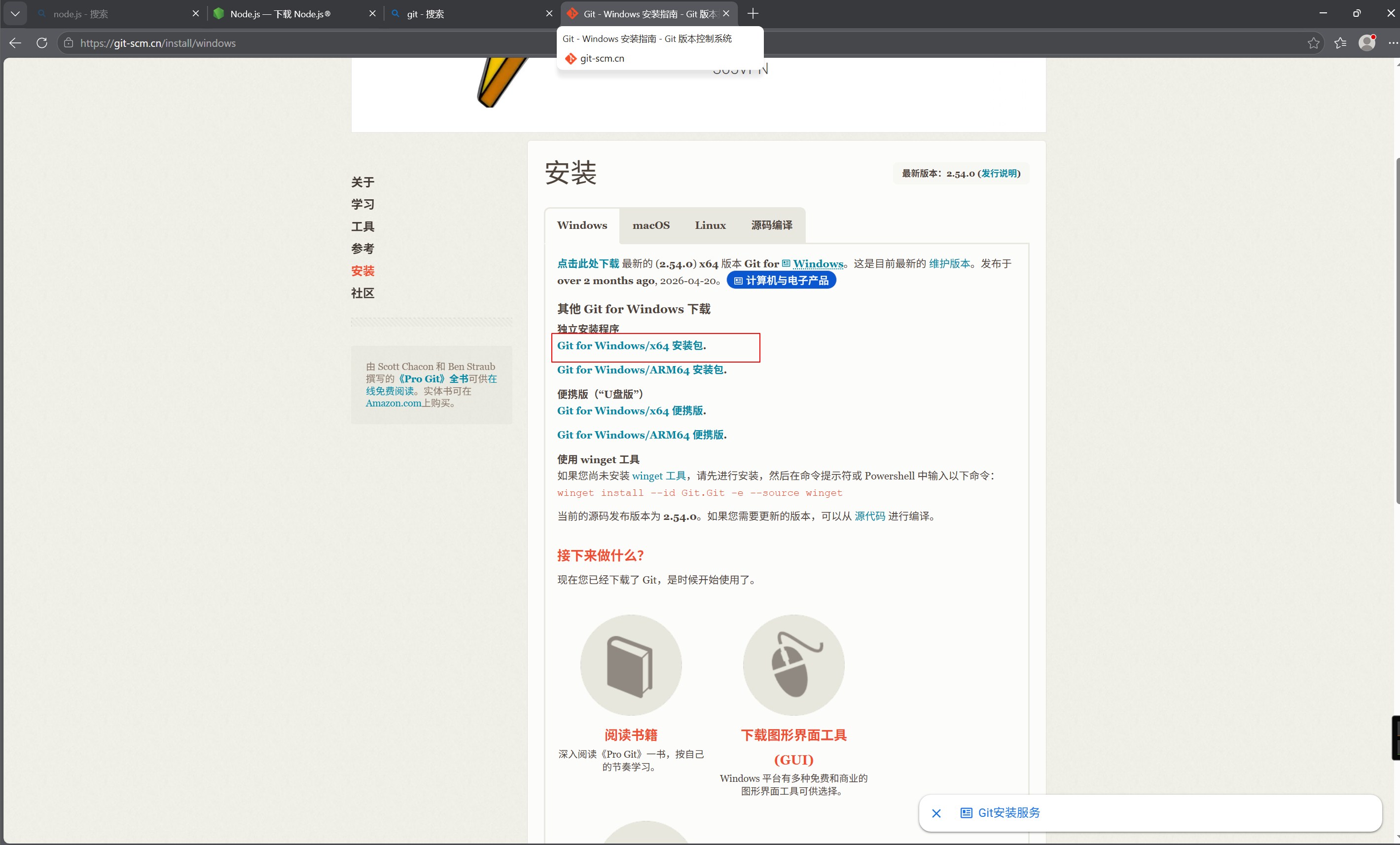Select the macOS install tab
Viewport: 1400px width, 845px height.
[651, 225]
